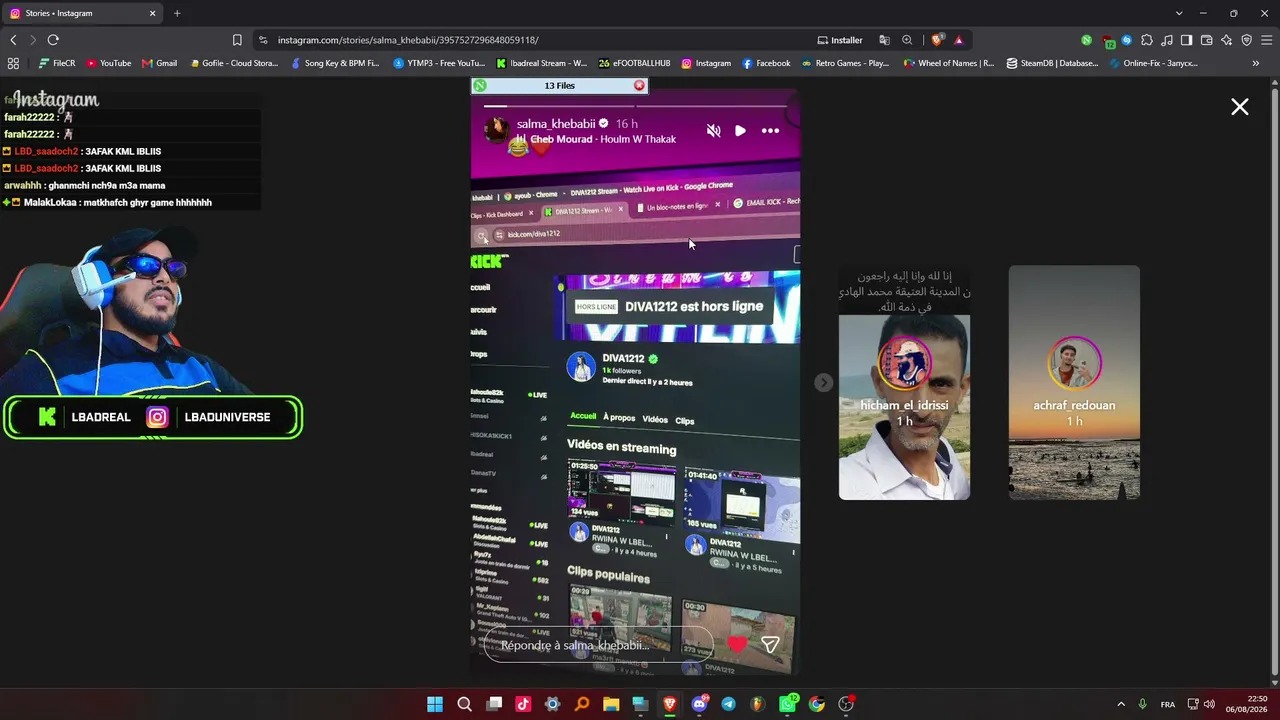Select the Stories • Instagram tab
This screenshot has width=1280, height=720.
click(x=83, y=13)
